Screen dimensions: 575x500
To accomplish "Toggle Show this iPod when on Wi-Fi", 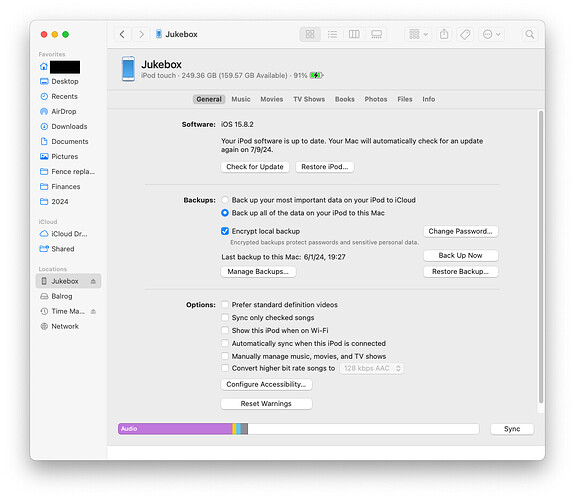I will (x=225, y=330).
